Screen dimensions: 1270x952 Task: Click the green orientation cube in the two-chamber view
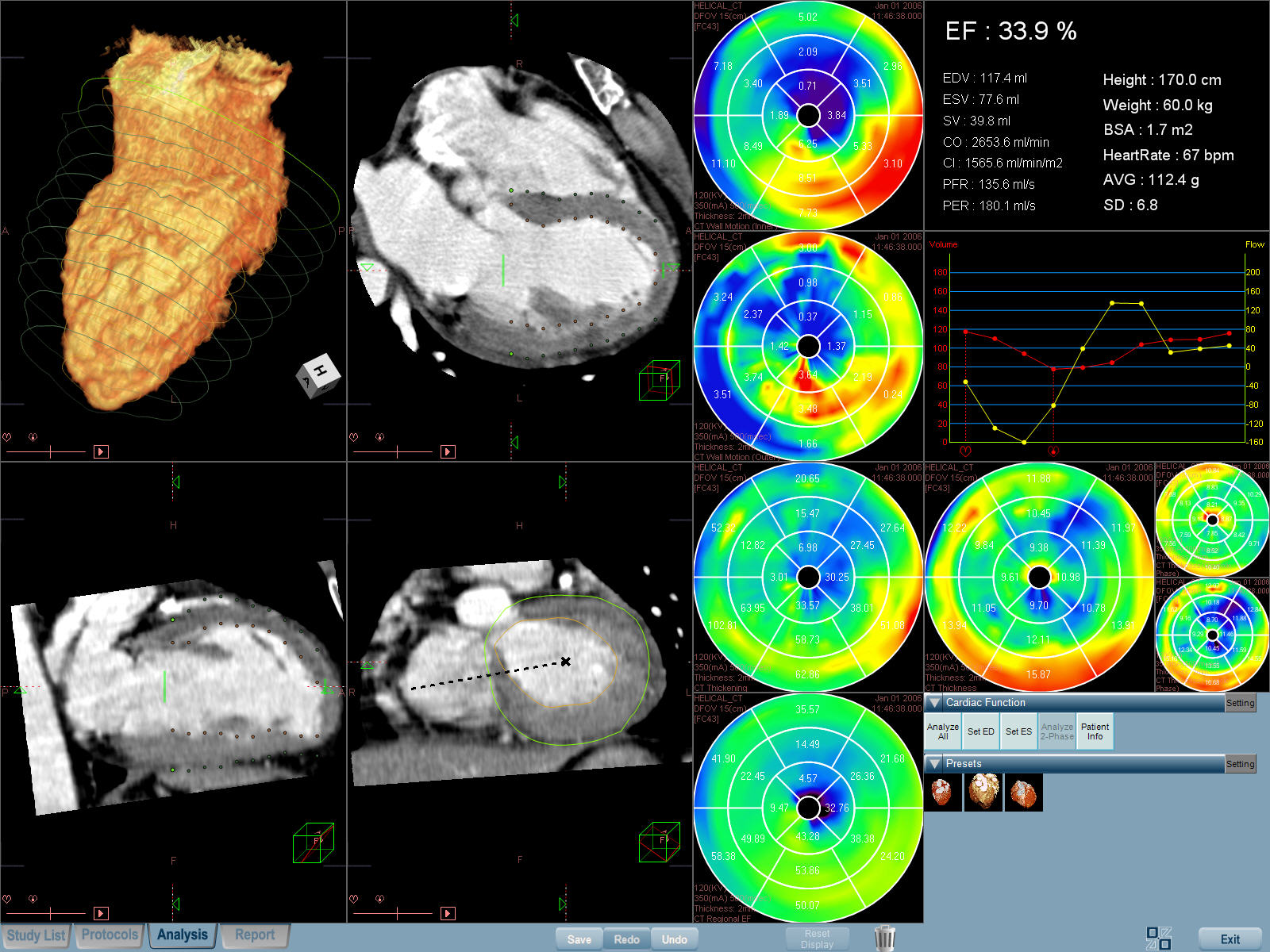[314, 843]
